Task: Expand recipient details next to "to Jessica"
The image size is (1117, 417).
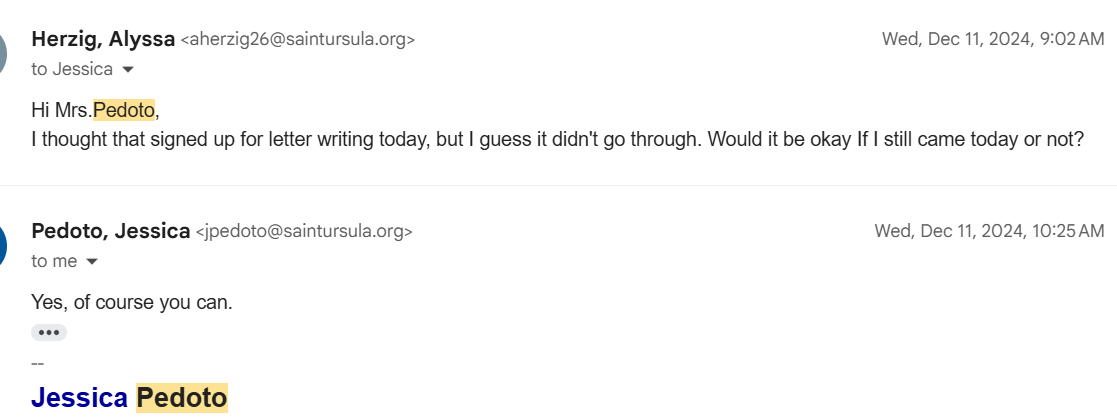Action: (128, 70)
